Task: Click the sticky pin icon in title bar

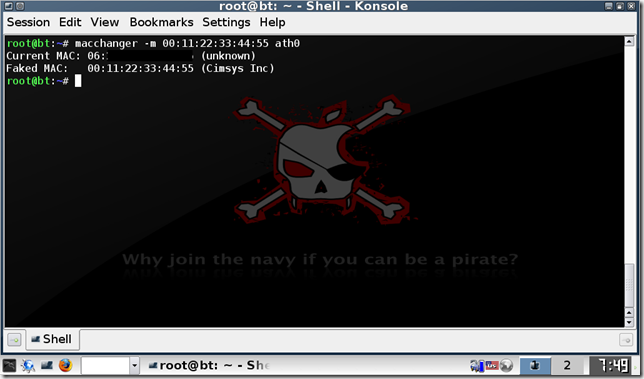Action: coord(20,6)
